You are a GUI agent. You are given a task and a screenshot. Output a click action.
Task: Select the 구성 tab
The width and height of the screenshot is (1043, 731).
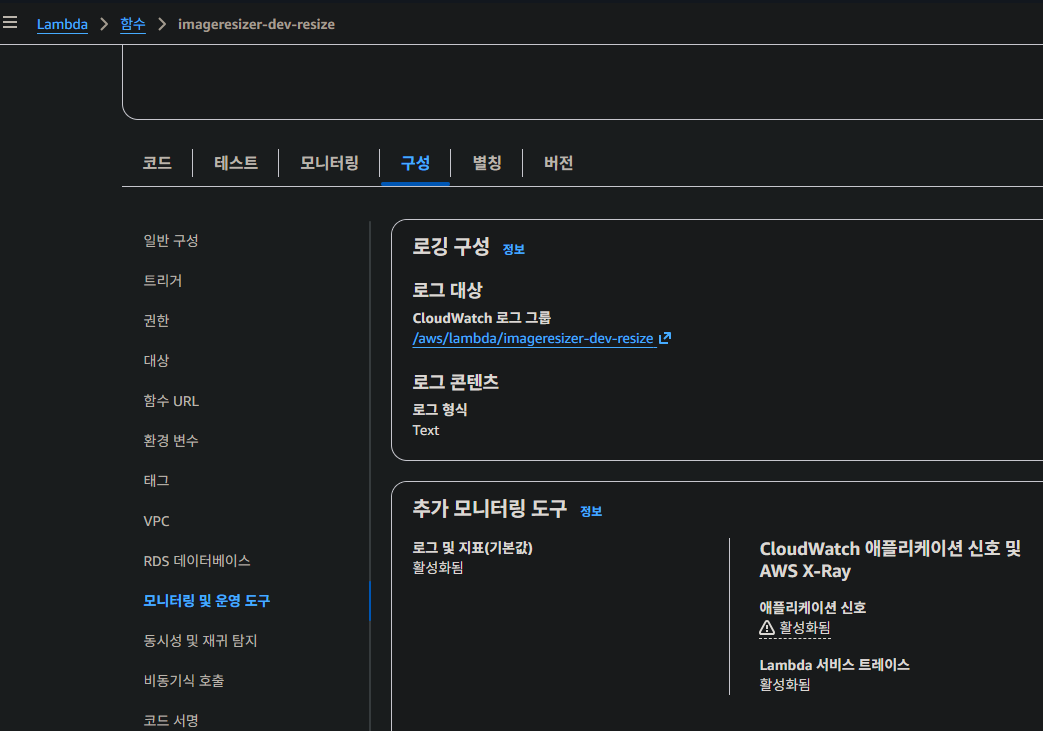[x=415, y=163]
